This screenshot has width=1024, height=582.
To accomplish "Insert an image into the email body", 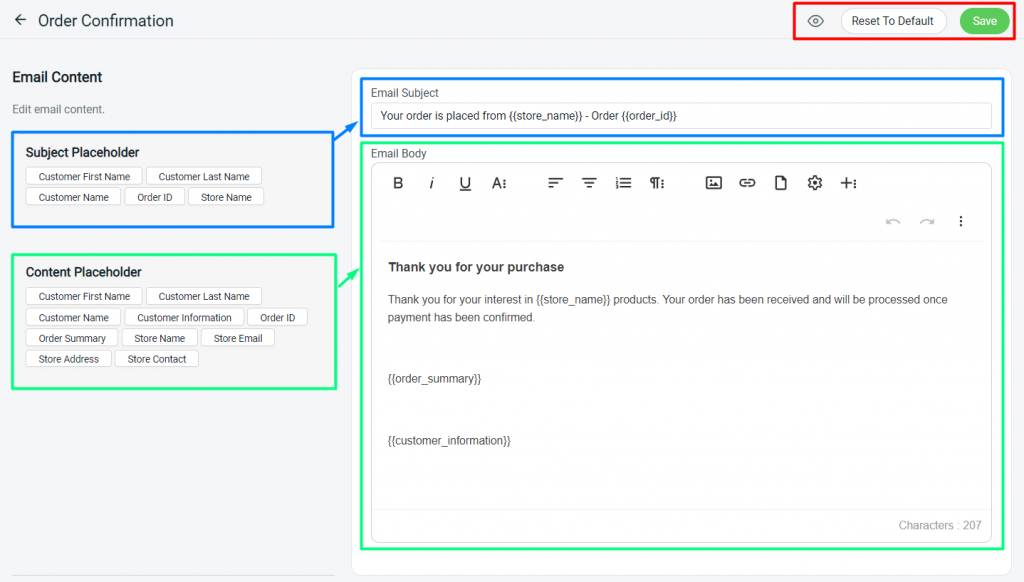I will (x=713, y=183).
